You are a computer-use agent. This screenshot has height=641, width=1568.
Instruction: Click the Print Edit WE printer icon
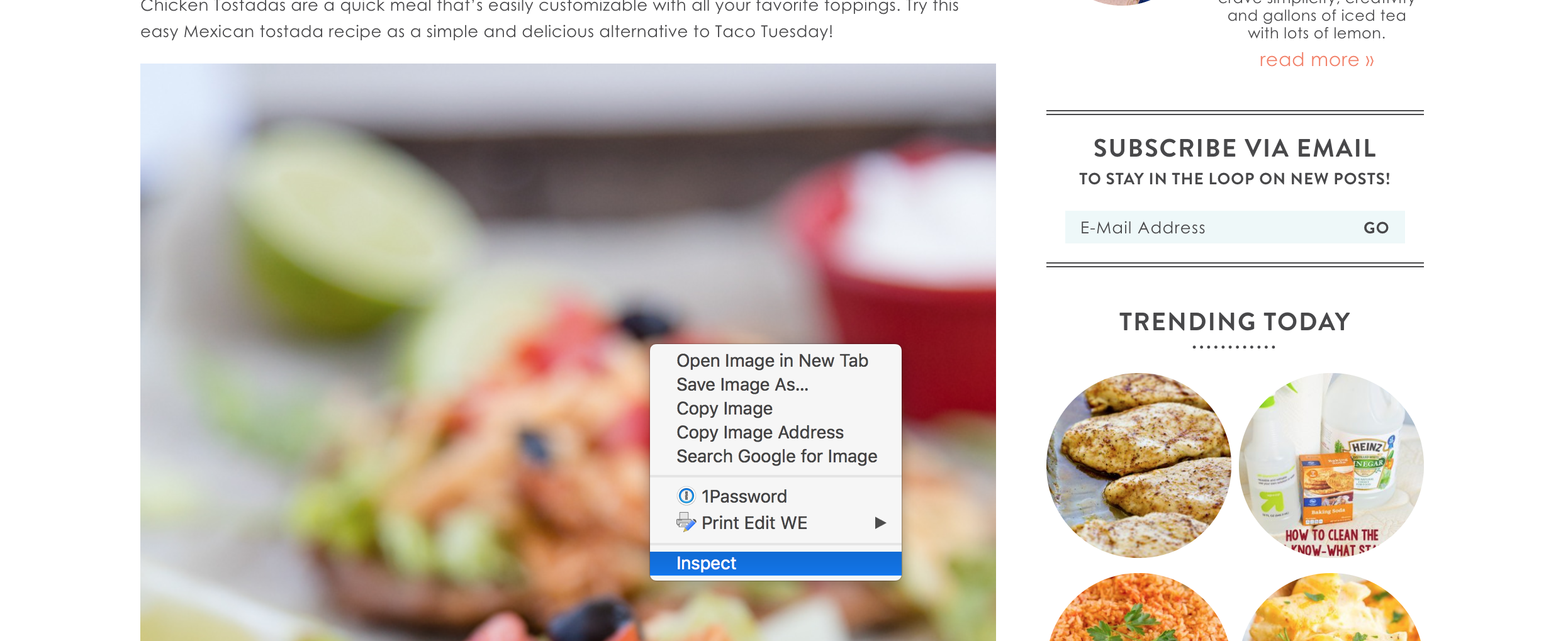(x=686, y=523)
